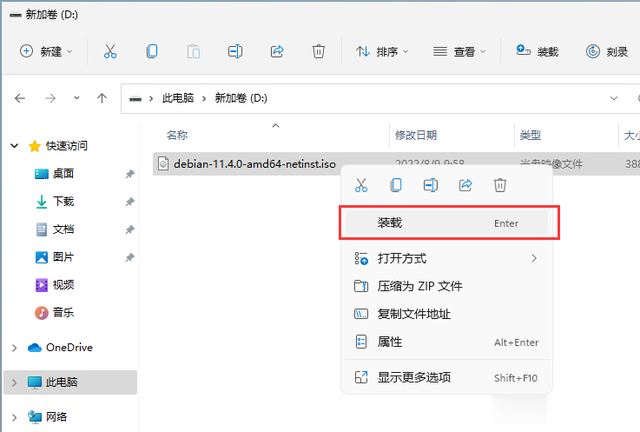The width and height of the screenshot is (640, 432).
Task: Open the 查看 (View) dropdown menu
Action: (459, 51)
